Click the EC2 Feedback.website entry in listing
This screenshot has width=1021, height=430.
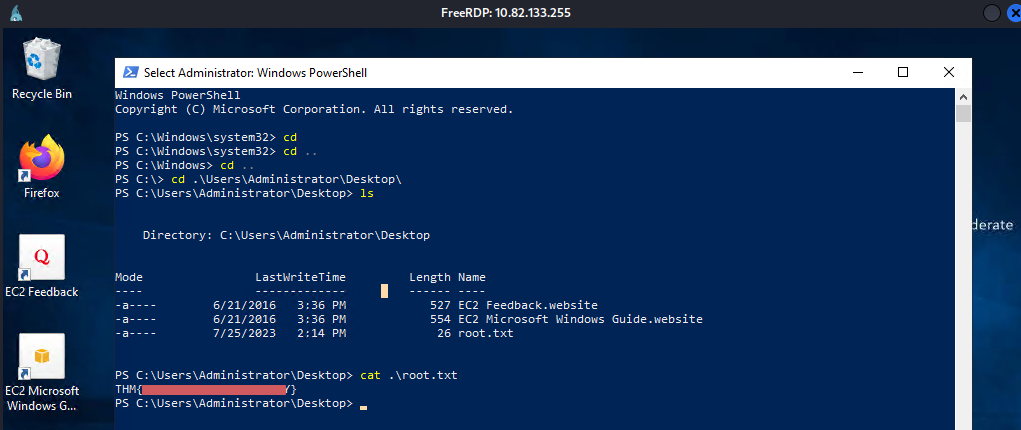tap(527, 305)
